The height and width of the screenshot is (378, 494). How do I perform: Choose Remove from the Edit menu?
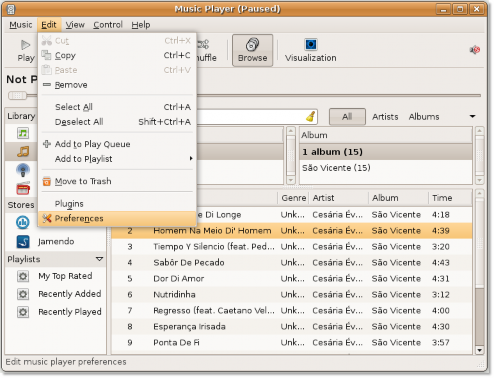point(117,85)
